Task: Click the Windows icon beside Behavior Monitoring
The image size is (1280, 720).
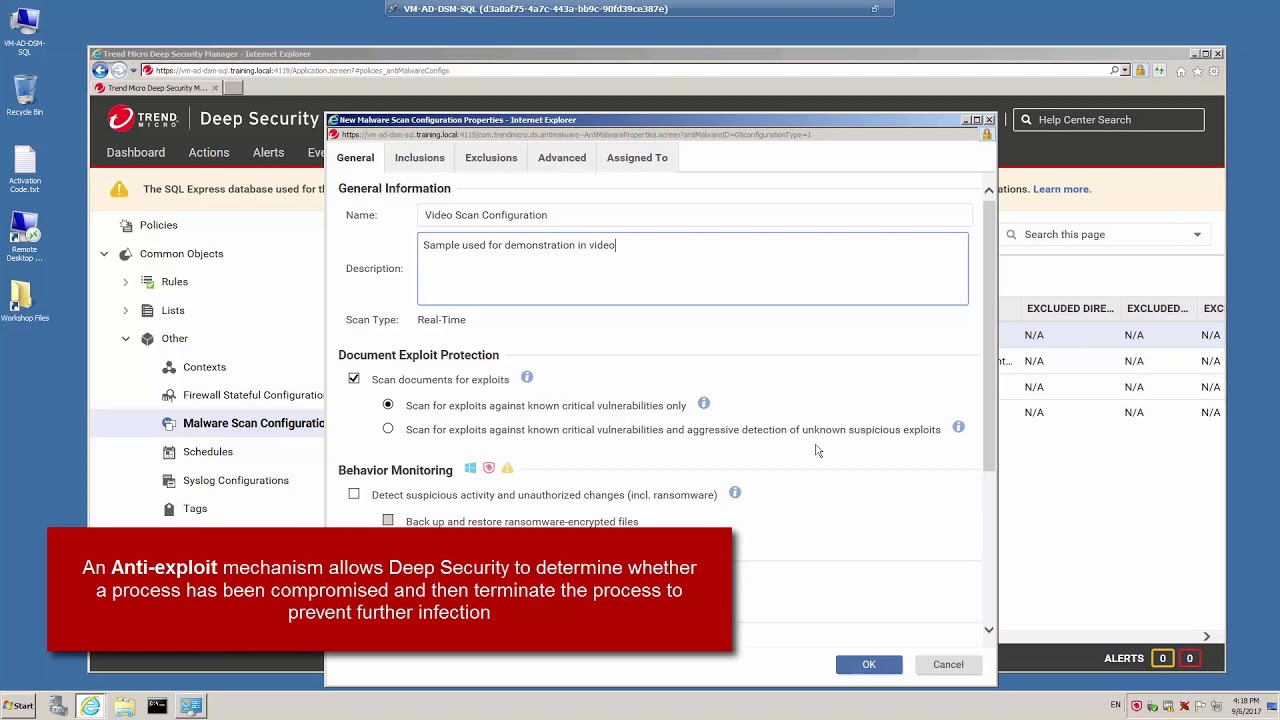Action: [470, 468]
